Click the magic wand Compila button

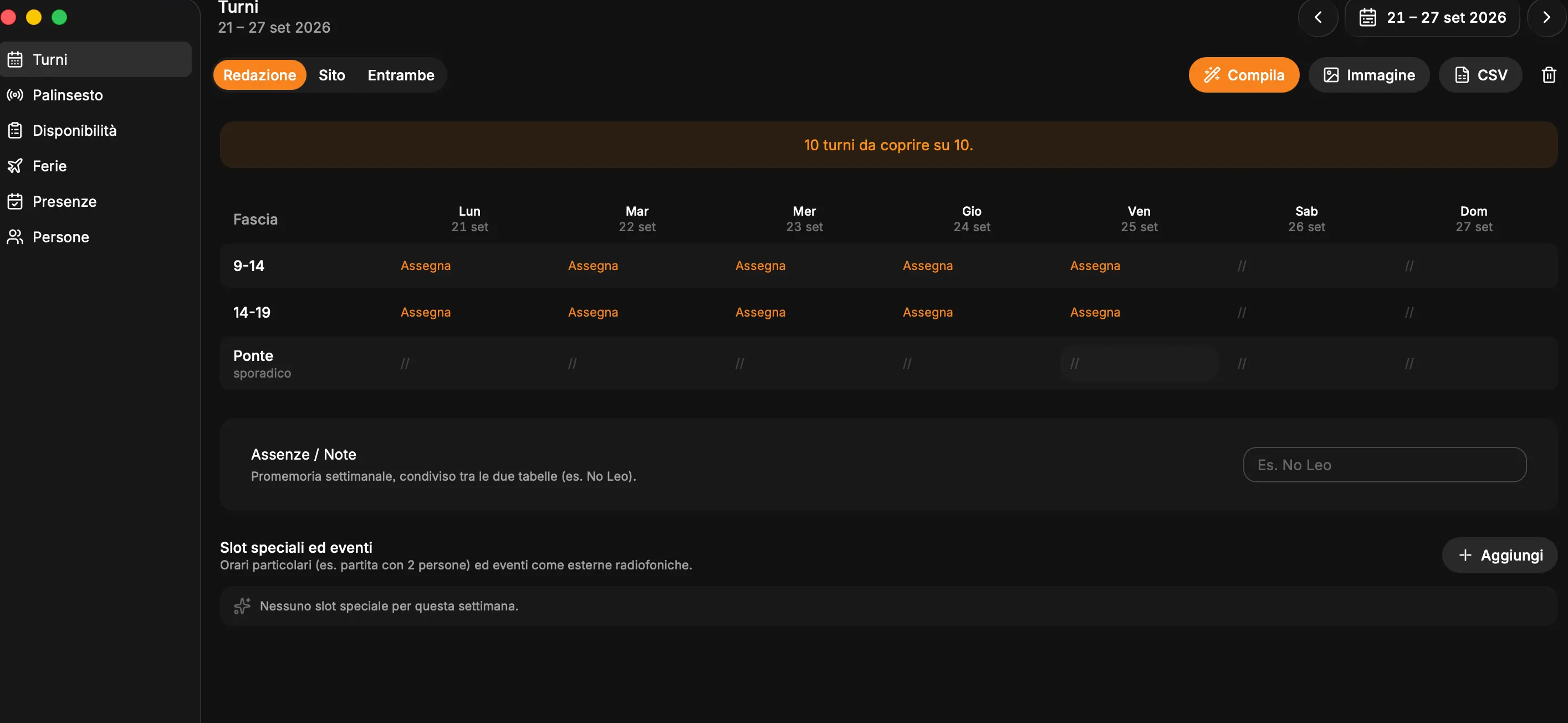coord(1244,75)
